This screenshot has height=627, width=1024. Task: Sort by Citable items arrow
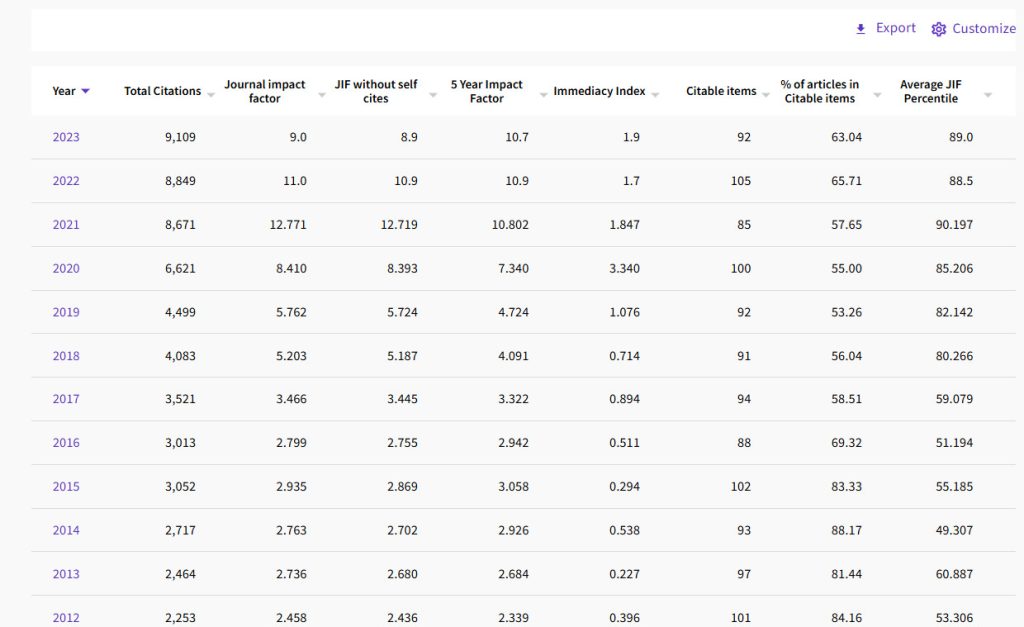(x=766, y=95)
